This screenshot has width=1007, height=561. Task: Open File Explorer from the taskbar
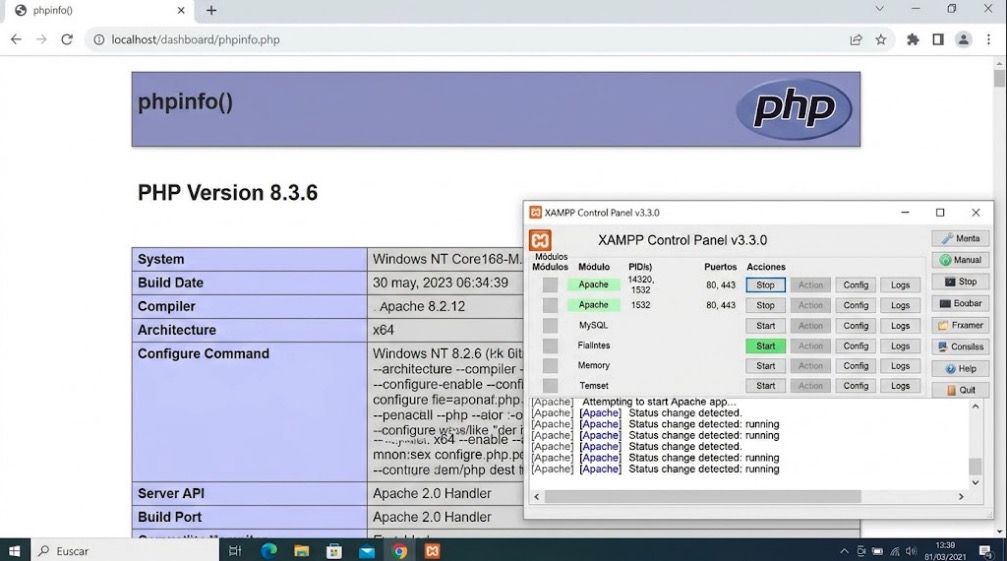coord(301,551)
